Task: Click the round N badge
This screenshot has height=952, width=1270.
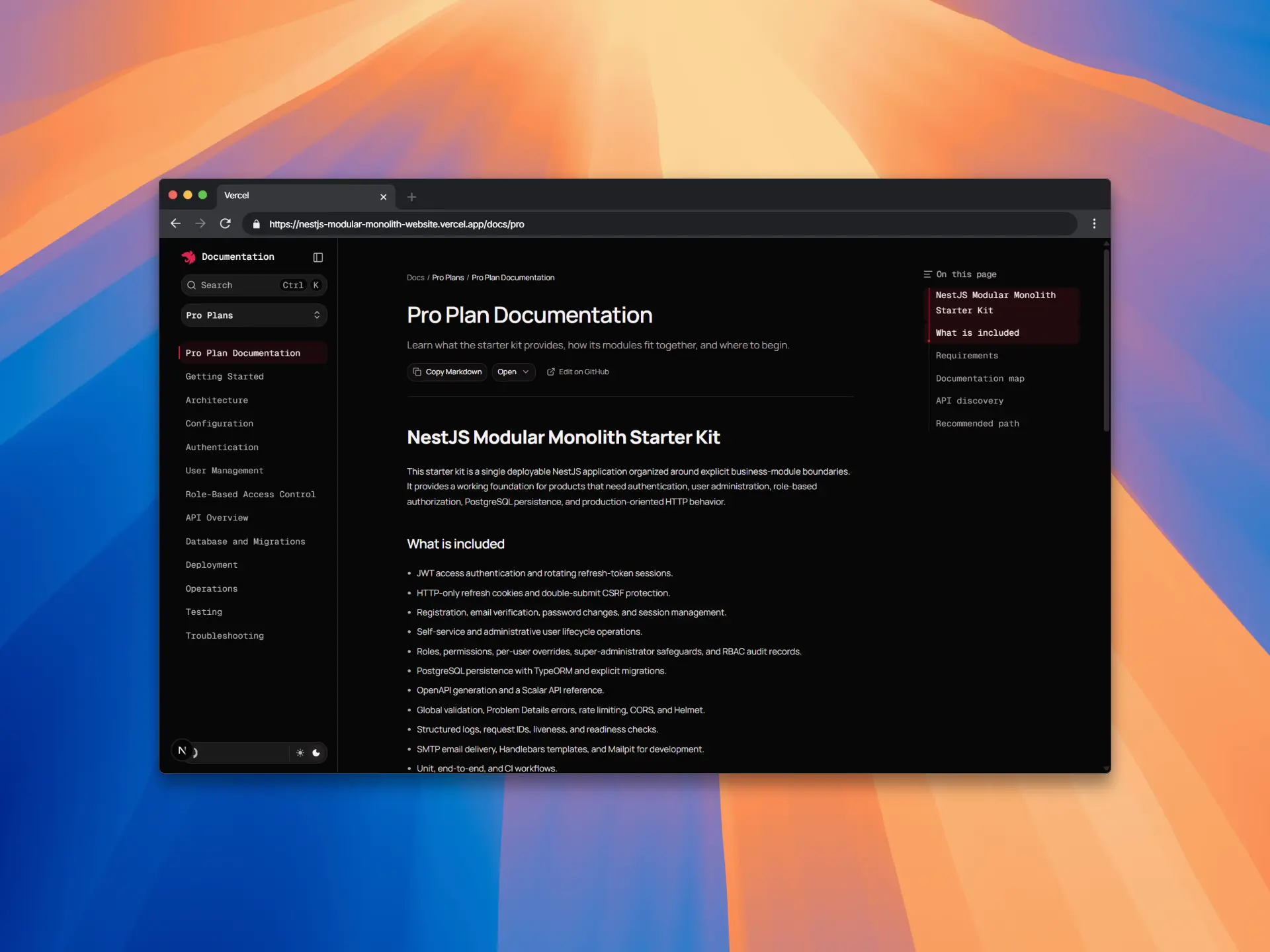Action: 182,750
